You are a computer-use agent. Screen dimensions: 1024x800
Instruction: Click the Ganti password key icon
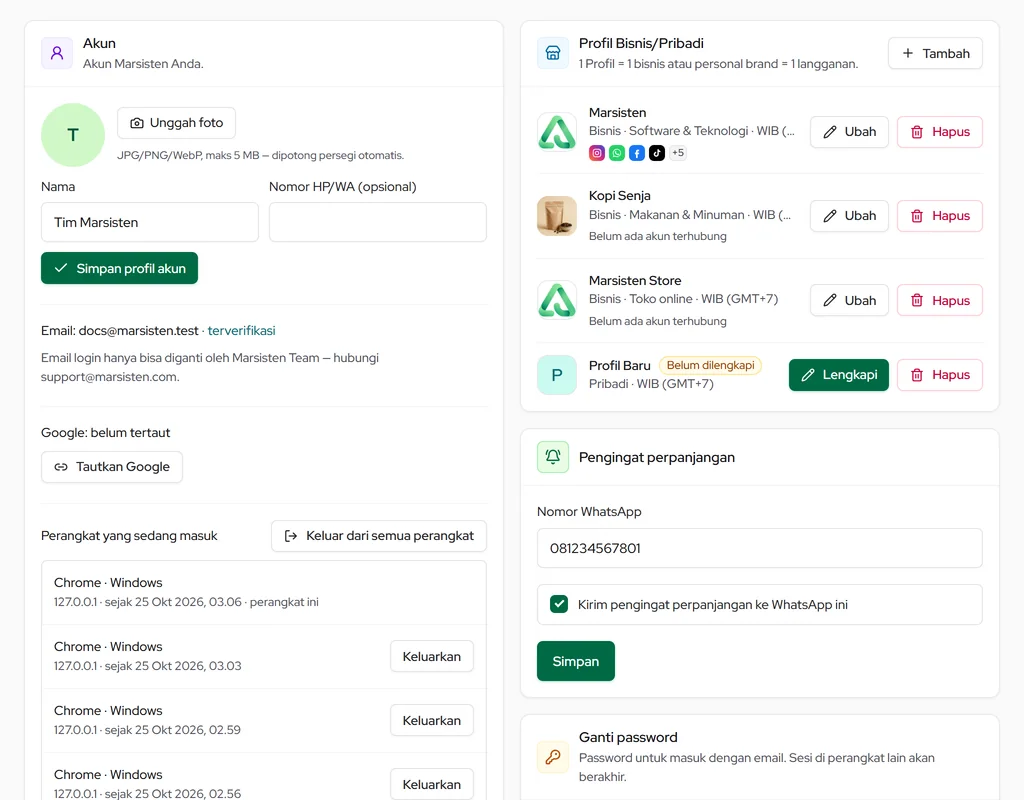click(x=552, y=757)
